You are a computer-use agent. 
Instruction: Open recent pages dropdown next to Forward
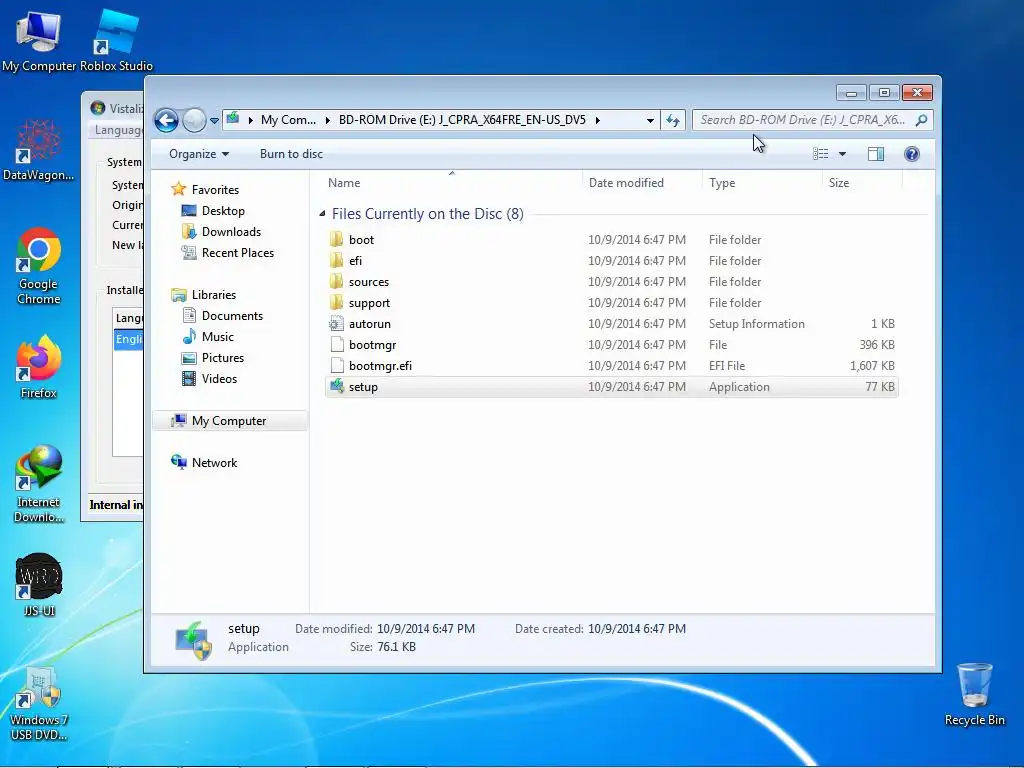214,120
